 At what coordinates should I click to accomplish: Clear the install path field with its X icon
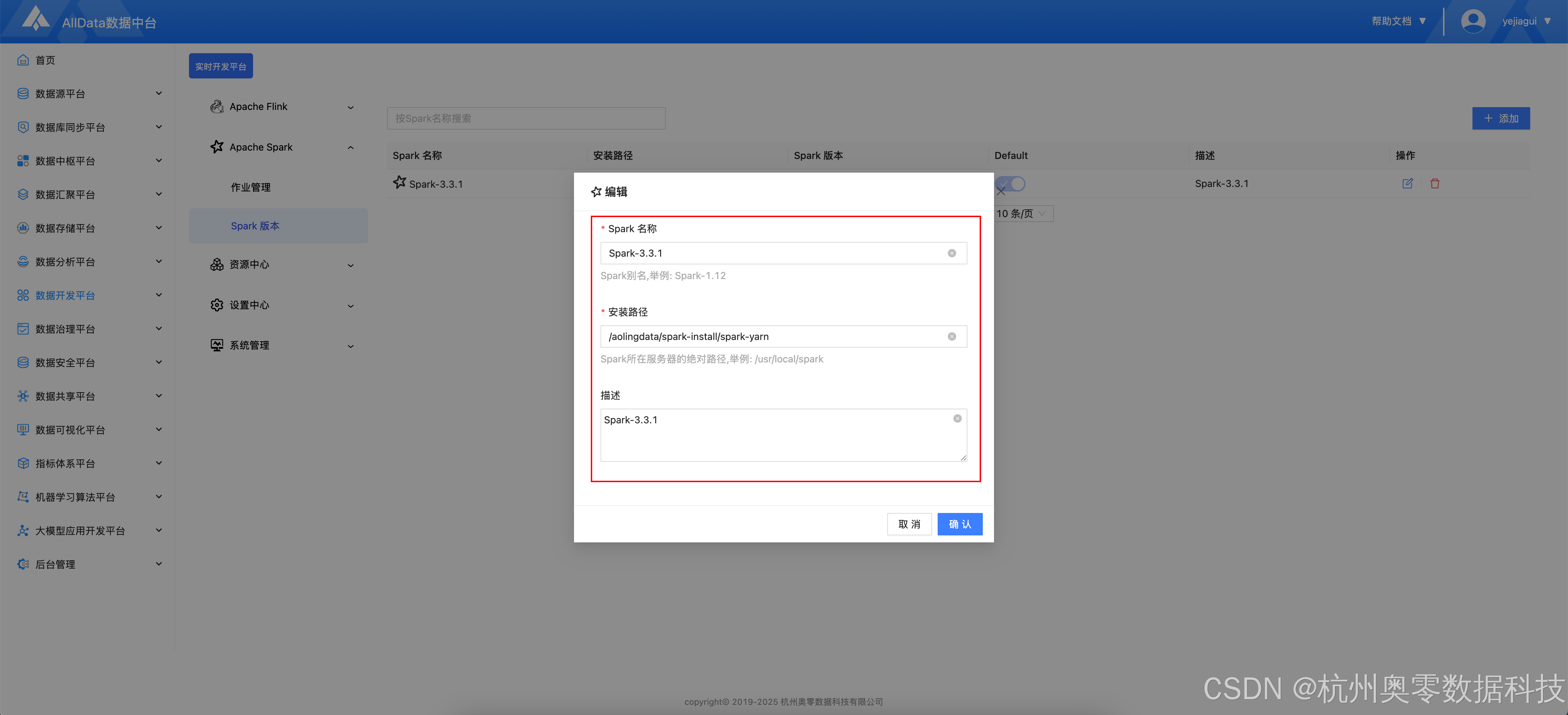coord(951,337)
